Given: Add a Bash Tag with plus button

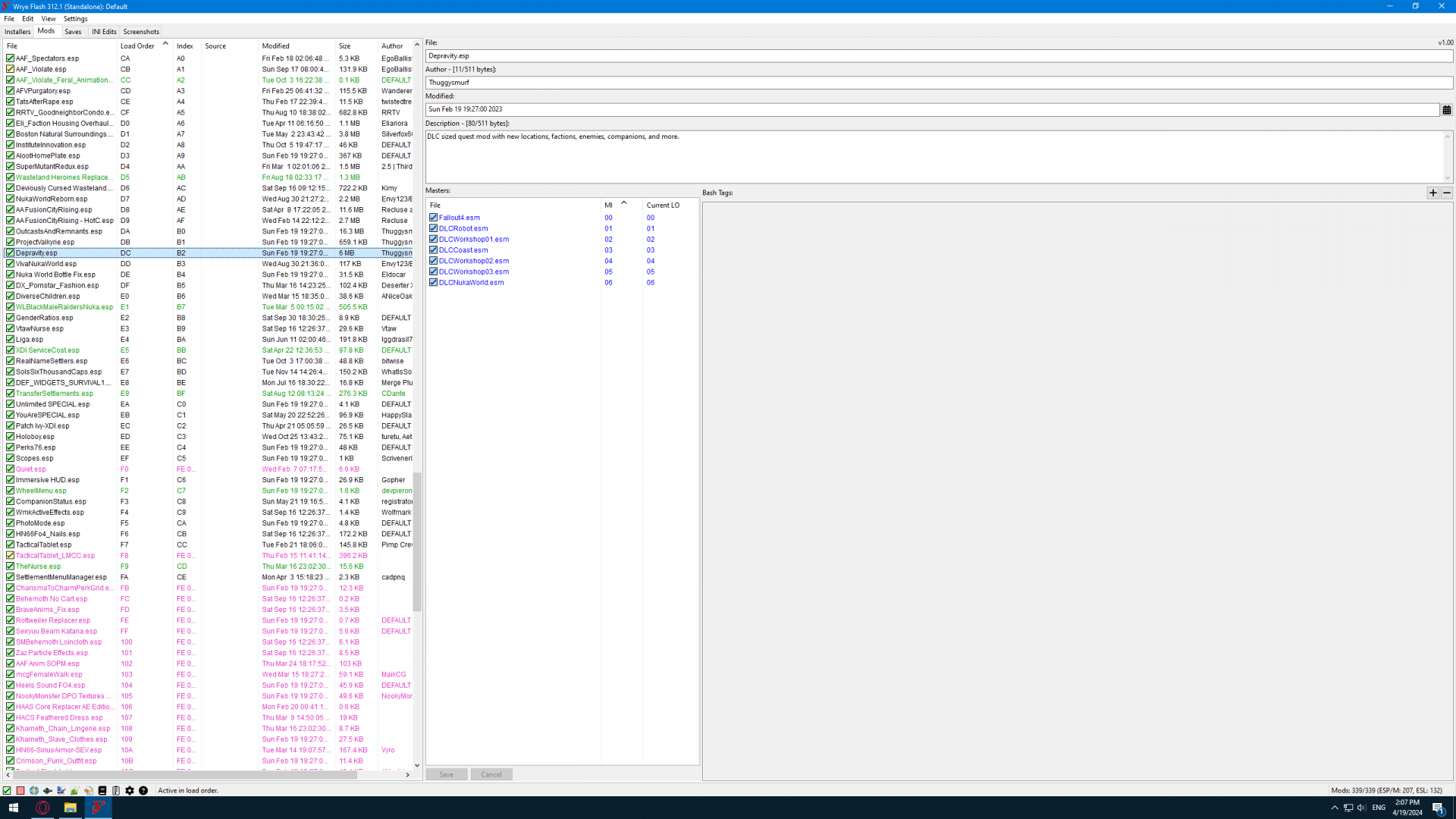Looking at the screenshot, I should 1432,193.
